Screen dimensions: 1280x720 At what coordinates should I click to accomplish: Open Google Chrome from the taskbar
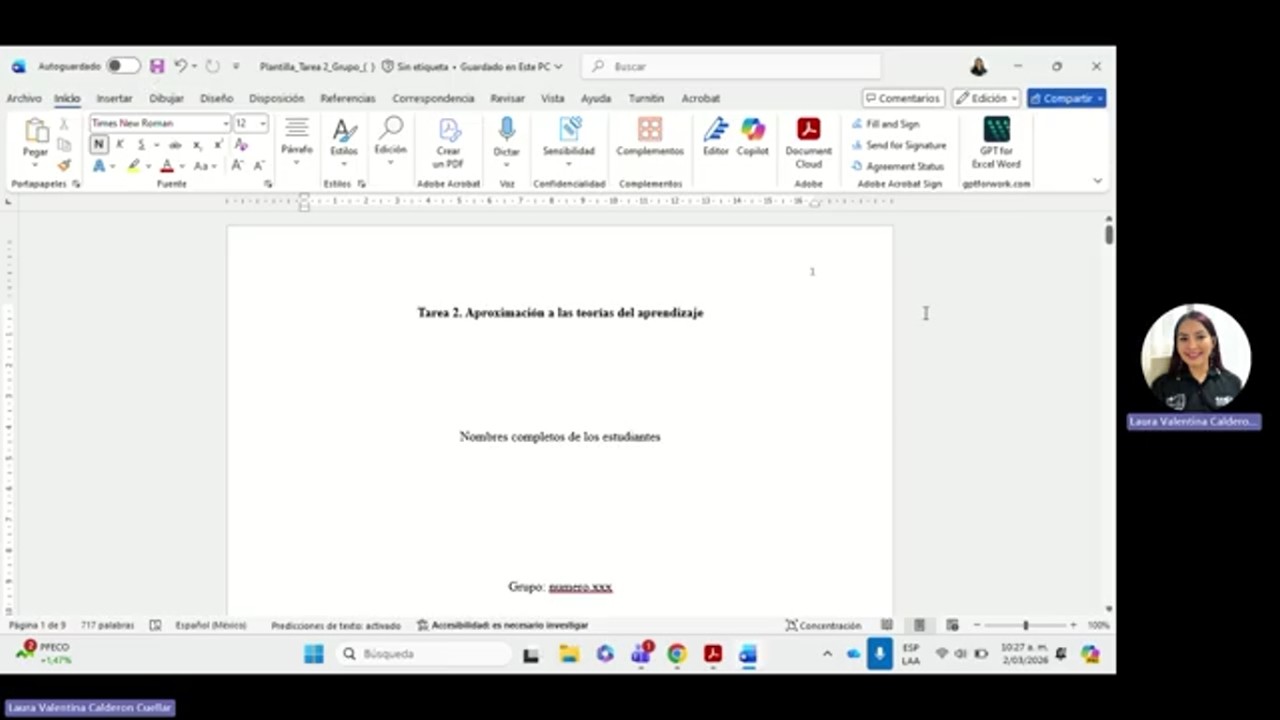click(677, 654)
